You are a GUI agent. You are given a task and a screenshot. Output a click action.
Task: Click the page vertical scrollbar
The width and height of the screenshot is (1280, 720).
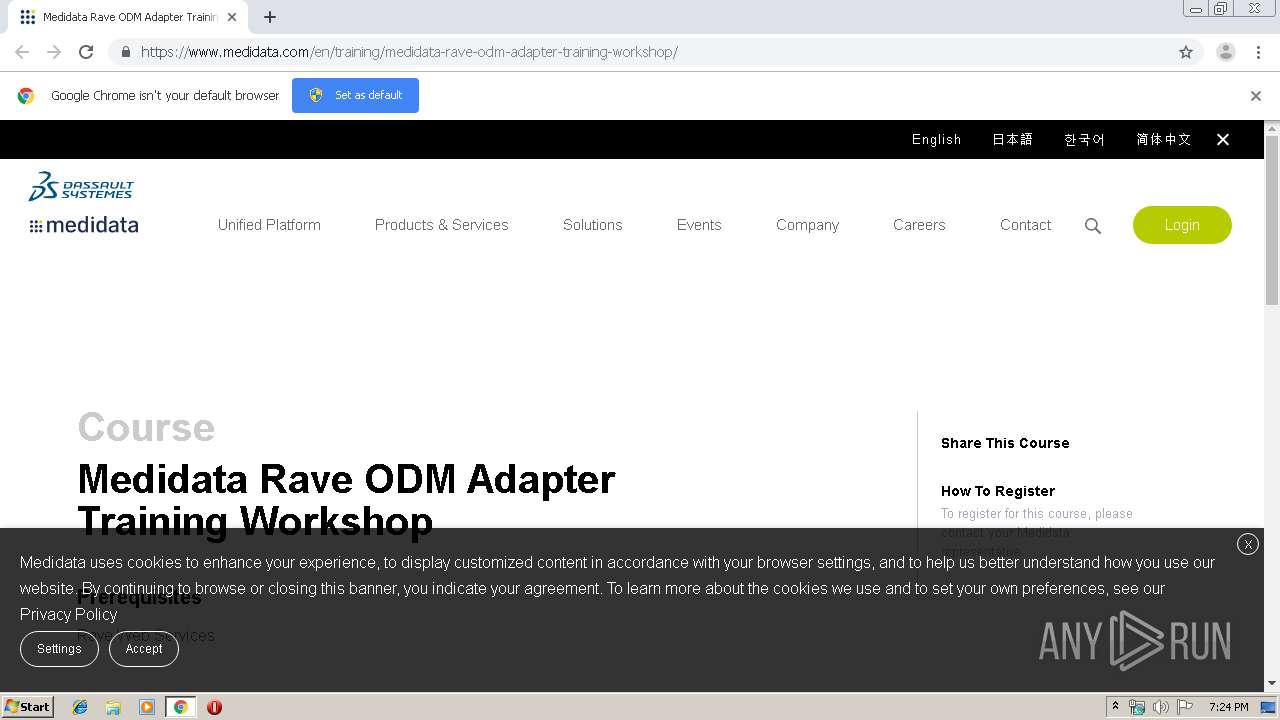click(x=1272, y=220)
